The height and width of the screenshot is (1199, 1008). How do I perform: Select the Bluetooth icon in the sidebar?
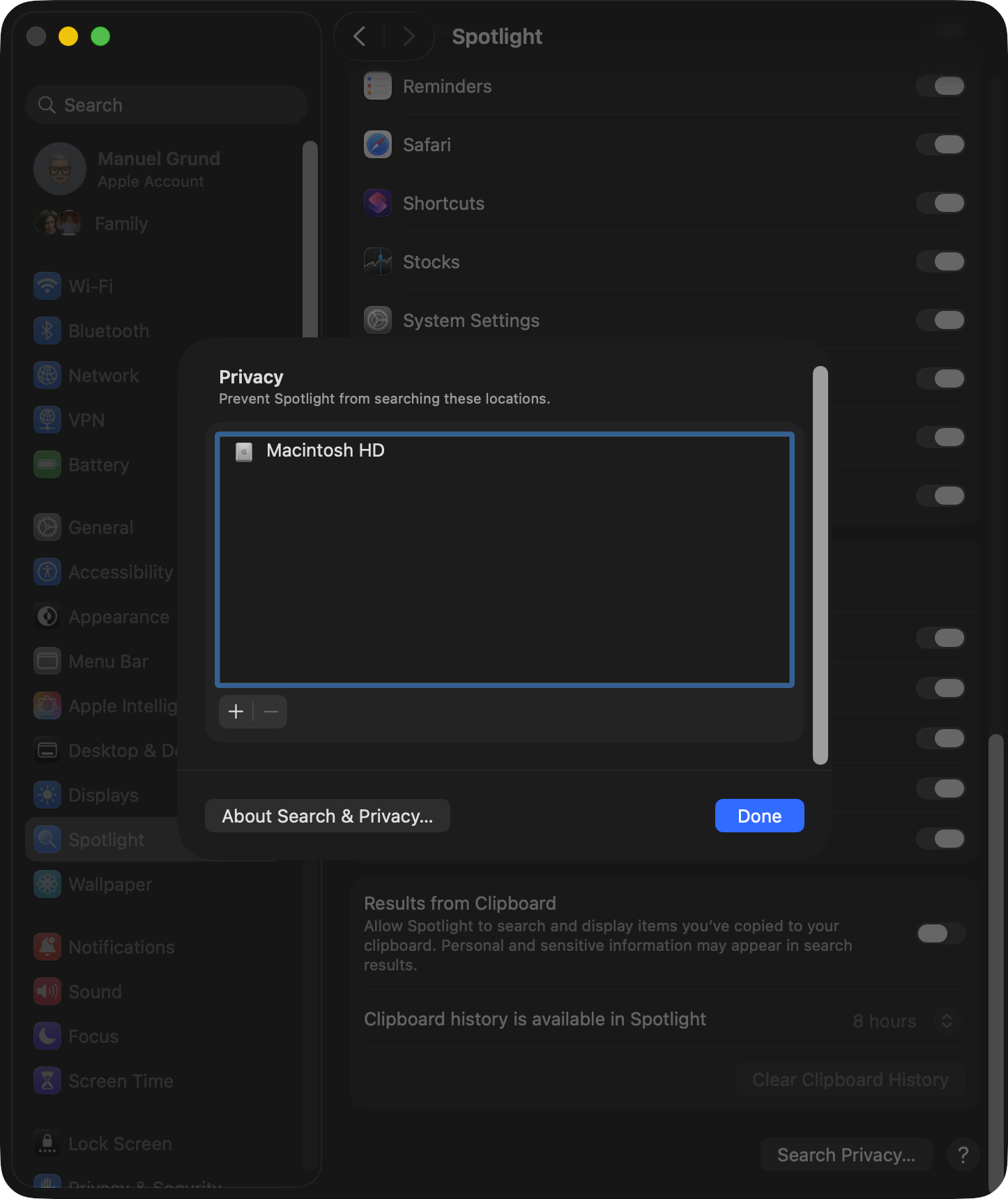tap(47, 330)
